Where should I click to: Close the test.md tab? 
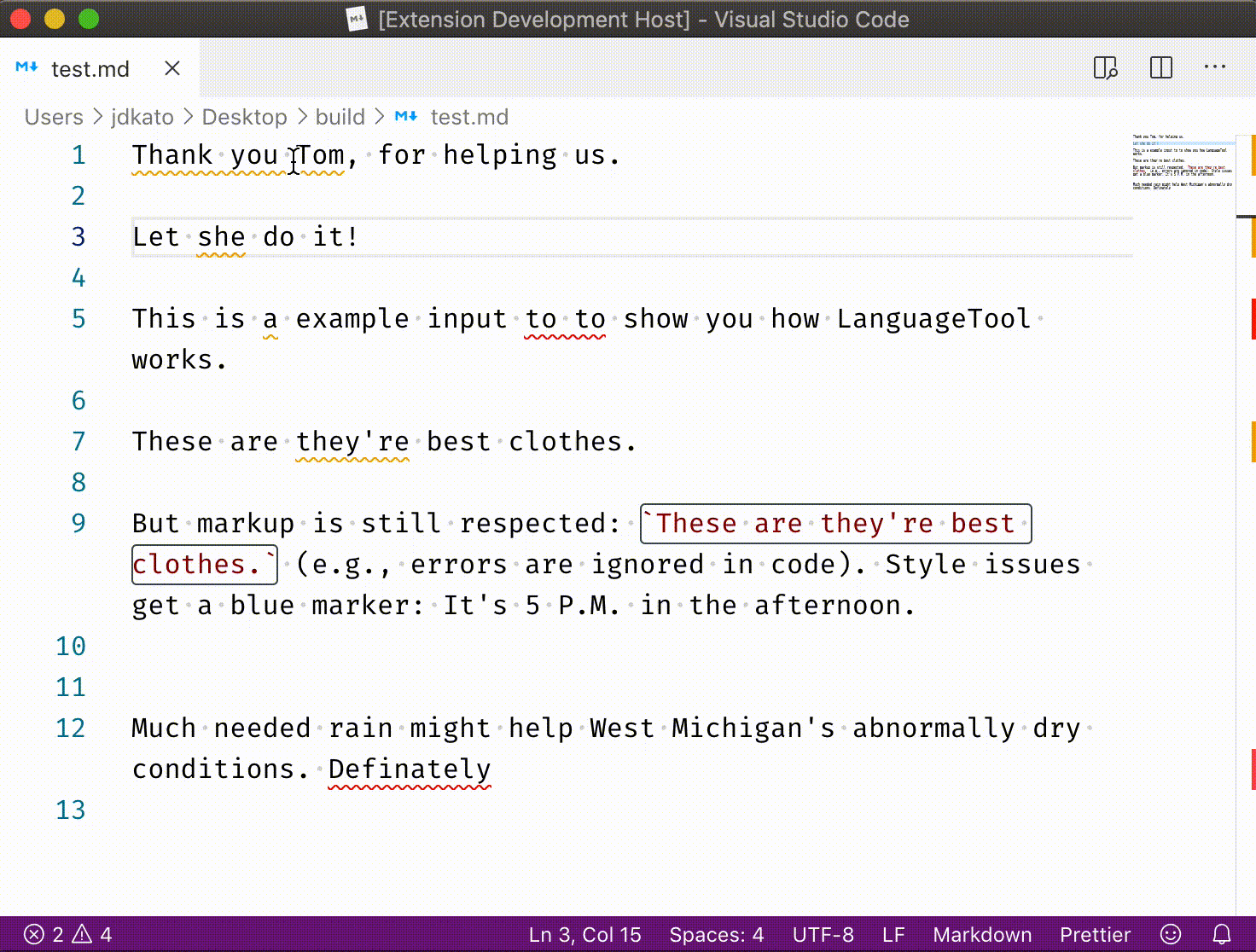[x=172, y=68]
